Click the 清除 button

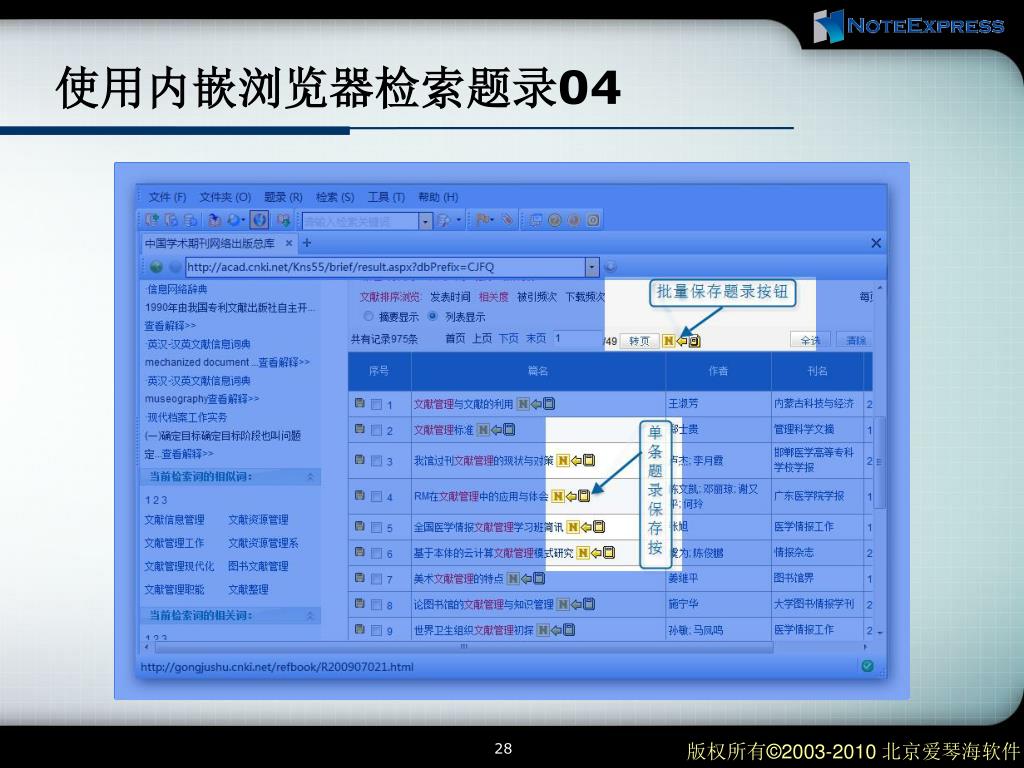855,340
